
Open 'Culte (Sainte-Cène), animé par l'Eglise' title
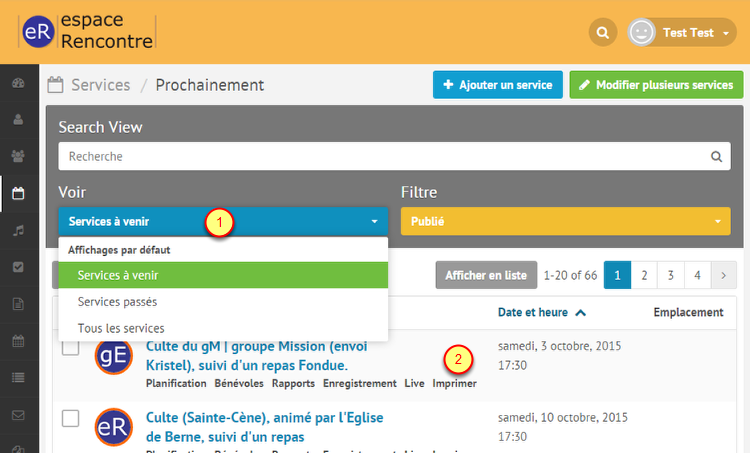pos(265,427)
